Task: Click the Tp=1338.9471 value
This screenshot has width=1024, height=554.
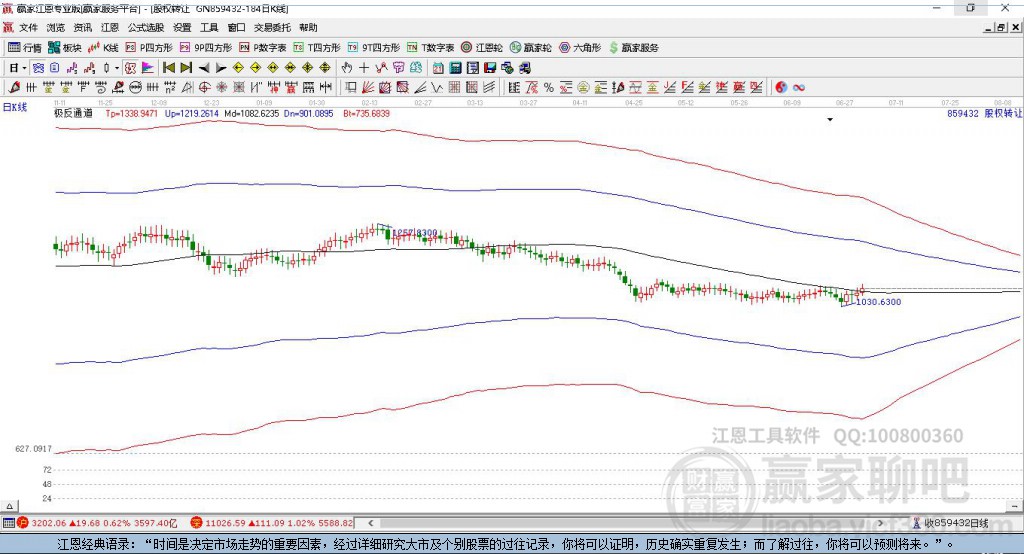Action: coord(132,114)
